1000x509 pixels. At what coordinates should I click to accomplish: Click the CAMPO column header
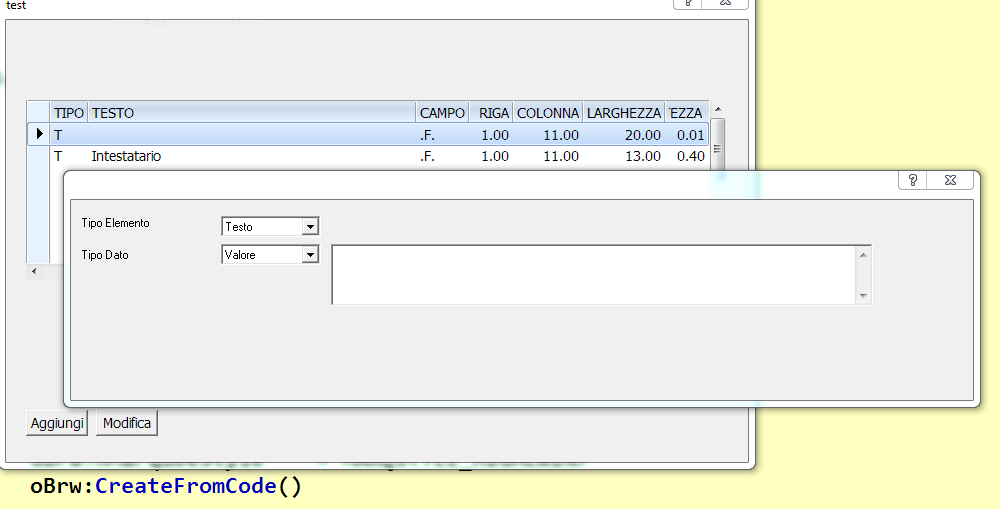click(x=442, y=113)
